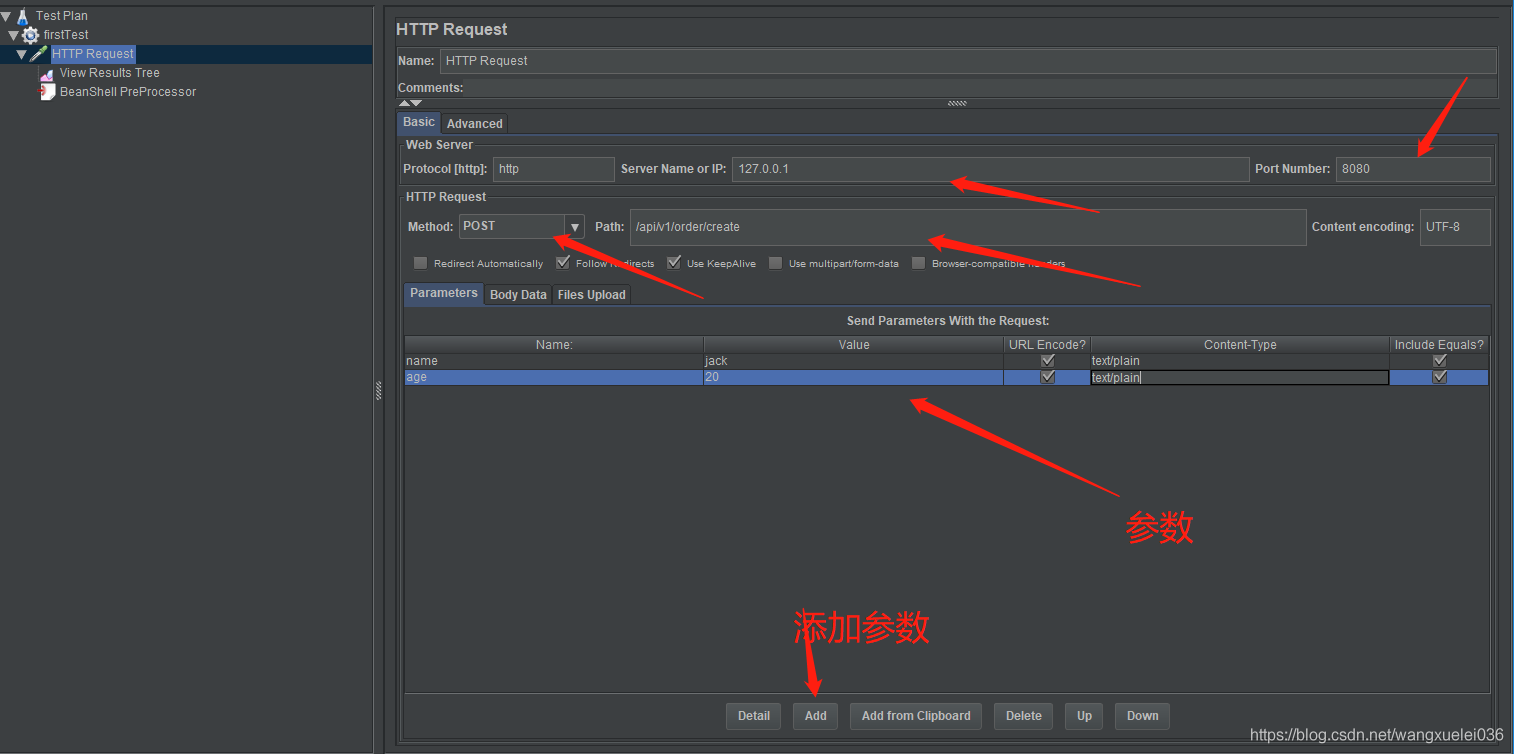Uncheck URL Encode for the name parameter
The height and width of the screenshot is (754, 1514).
(1047, 361)
